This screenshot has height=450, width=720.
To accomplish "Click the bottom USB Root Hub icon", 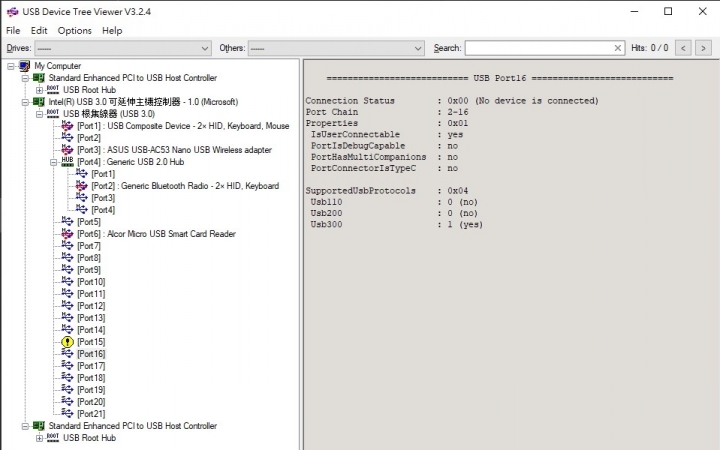I will click(53, 438).
